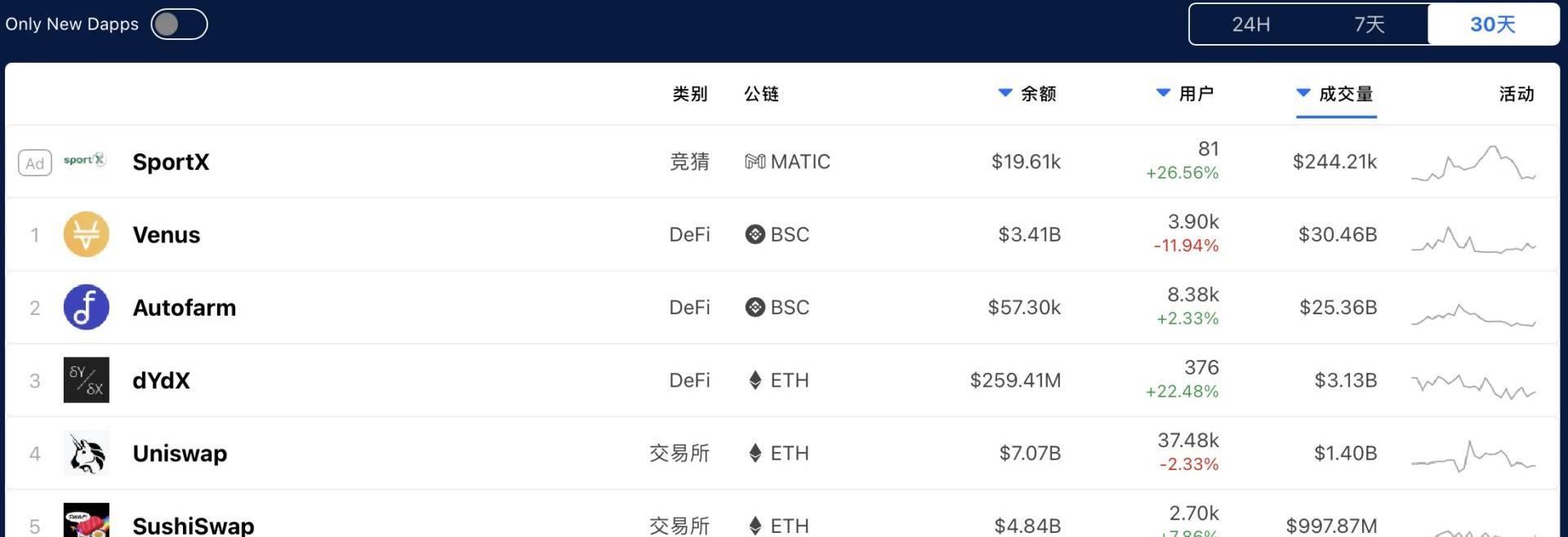Image resolution: width=1568 pixels, height=537 pixels.
Task: Sort by 用户 users column arrow
Action: [1163, 93]
